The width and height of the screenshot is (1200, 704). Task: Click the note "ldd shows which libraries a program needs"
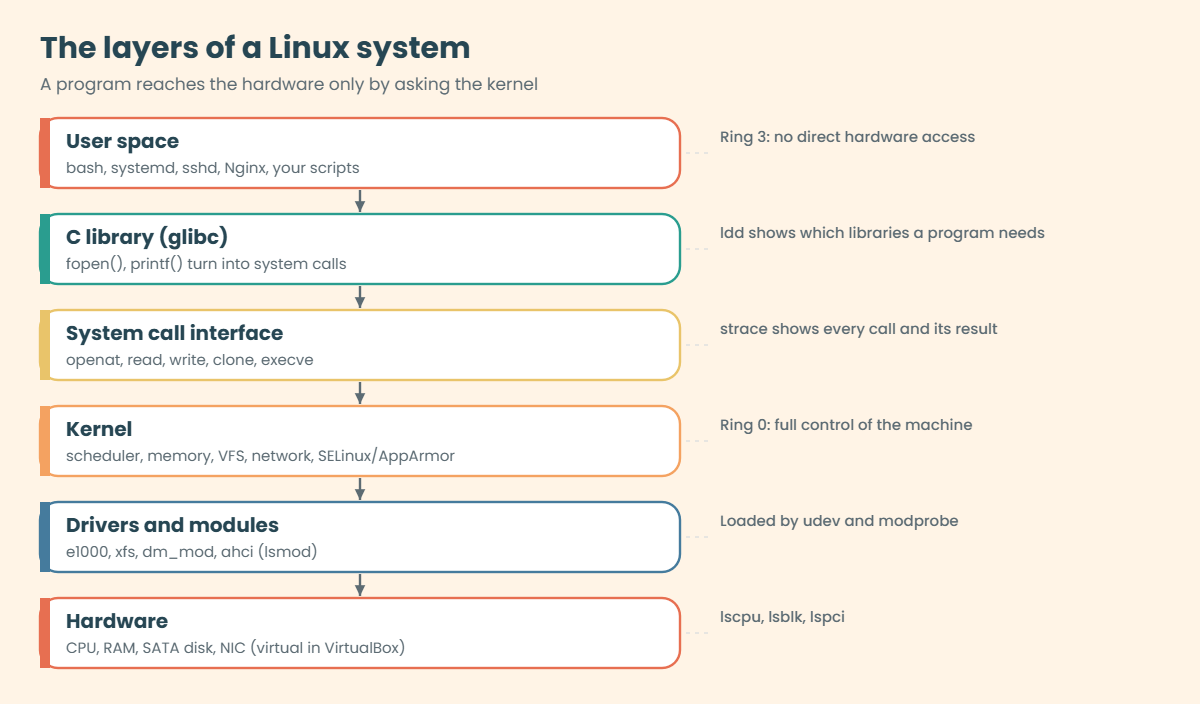pos(882,233)
